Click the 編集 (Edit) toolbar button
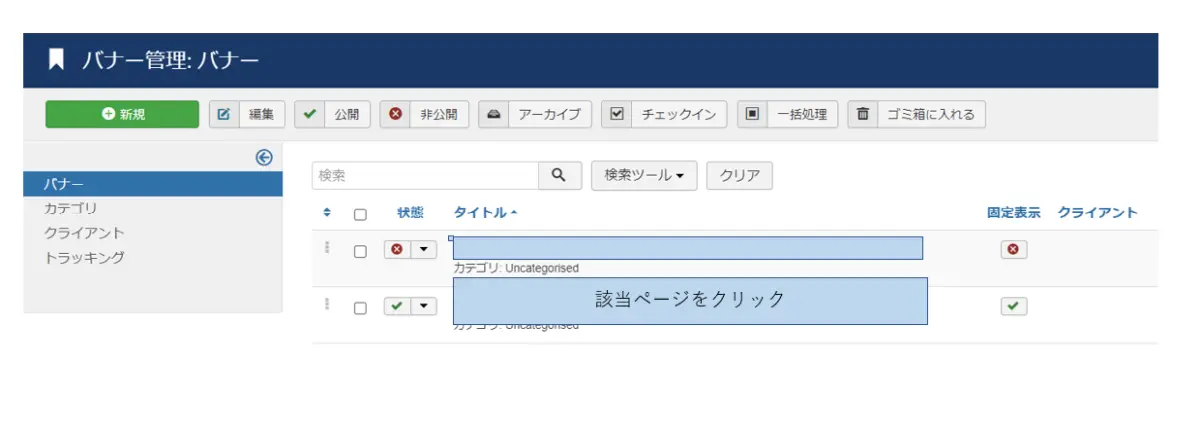 248,114
